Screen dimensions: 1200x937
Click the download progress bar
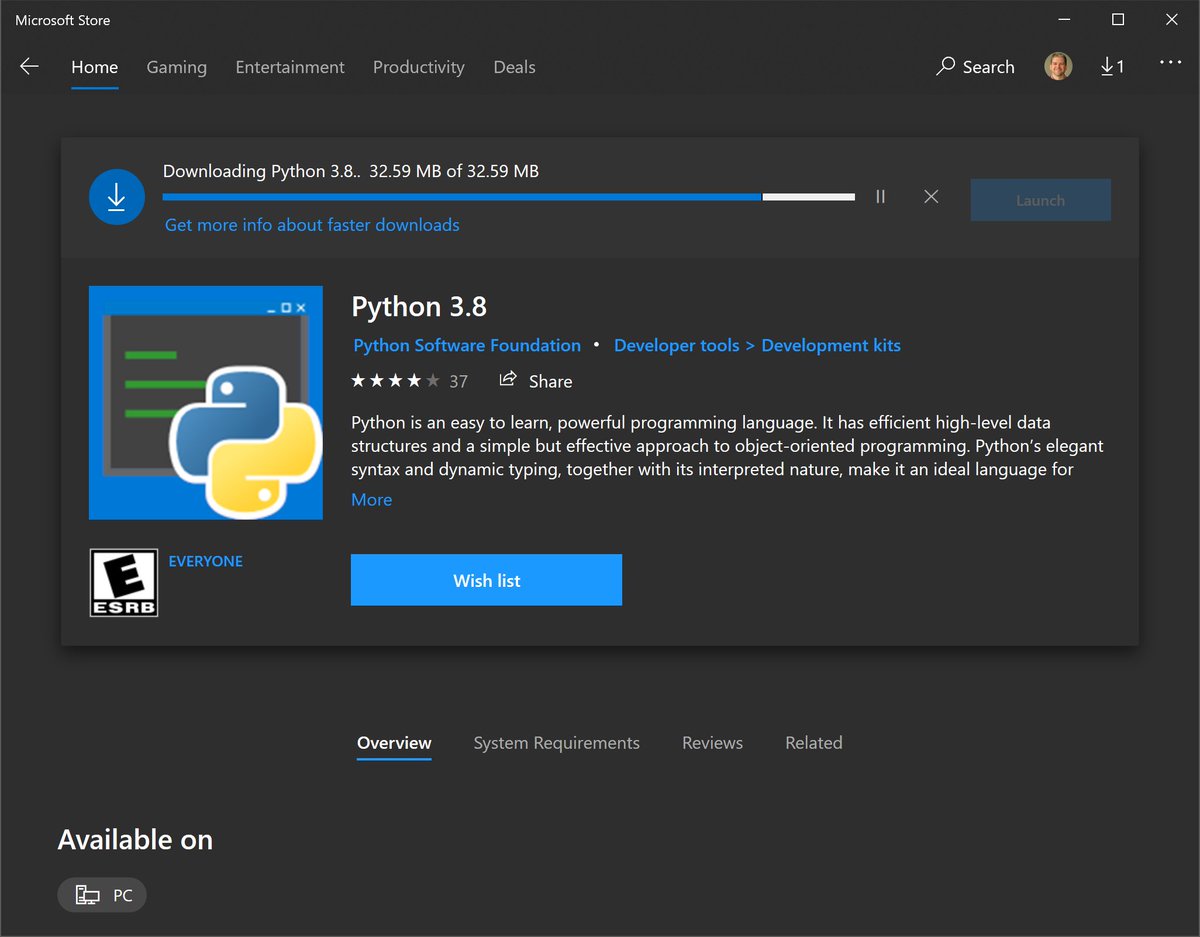coord(509,197)
